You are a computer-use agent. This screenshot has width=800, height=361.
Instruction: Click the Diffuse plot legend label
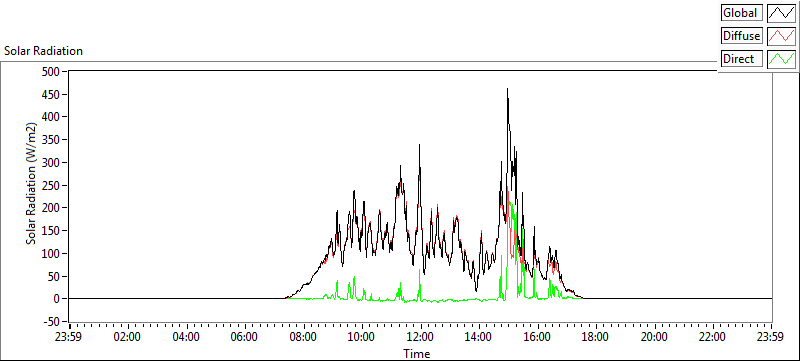click(742, 36)
